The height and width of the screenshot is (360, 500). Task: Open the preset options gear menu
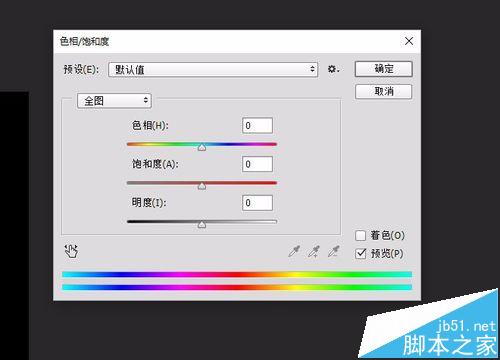click(333, 69)
